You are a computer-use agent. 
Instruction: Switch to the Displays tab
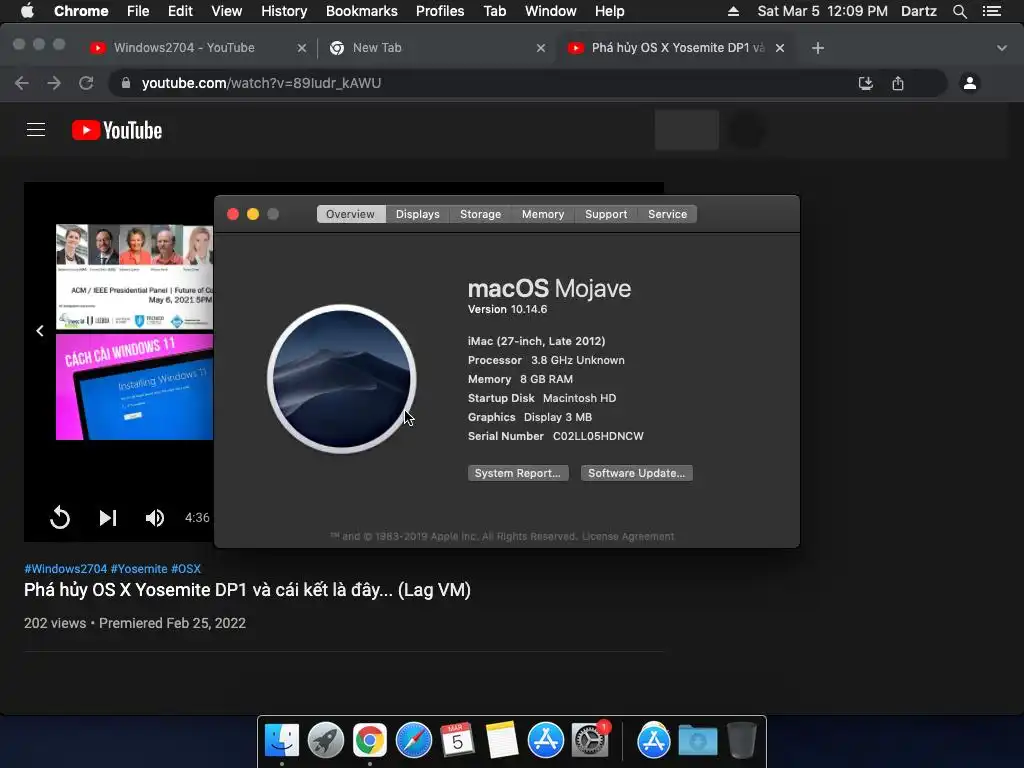pos(417,214)
